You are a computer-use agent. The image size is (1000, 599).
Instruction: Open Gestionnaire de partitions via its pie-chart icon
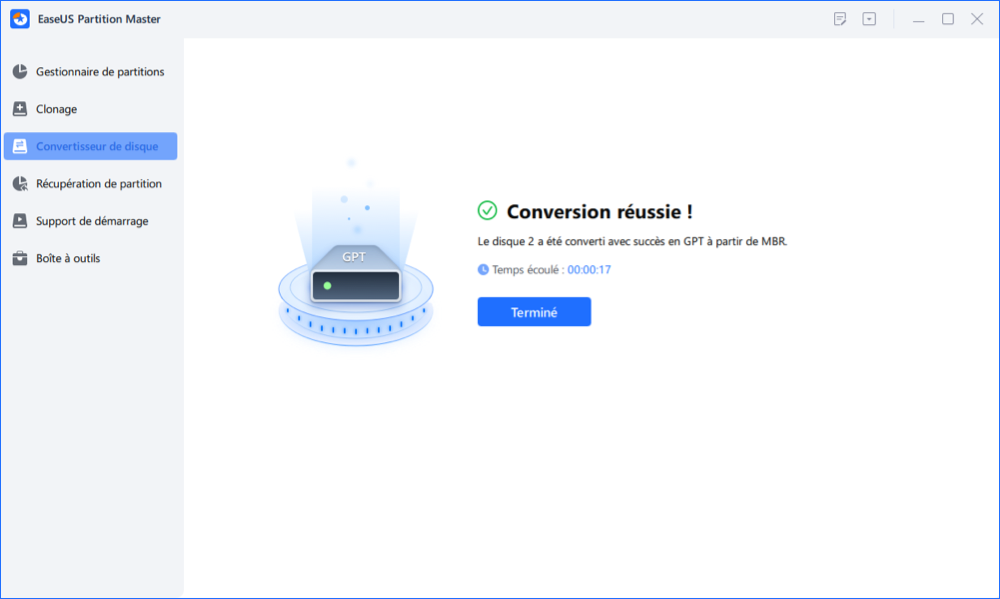pyautogui.click(x=20, y=72)
